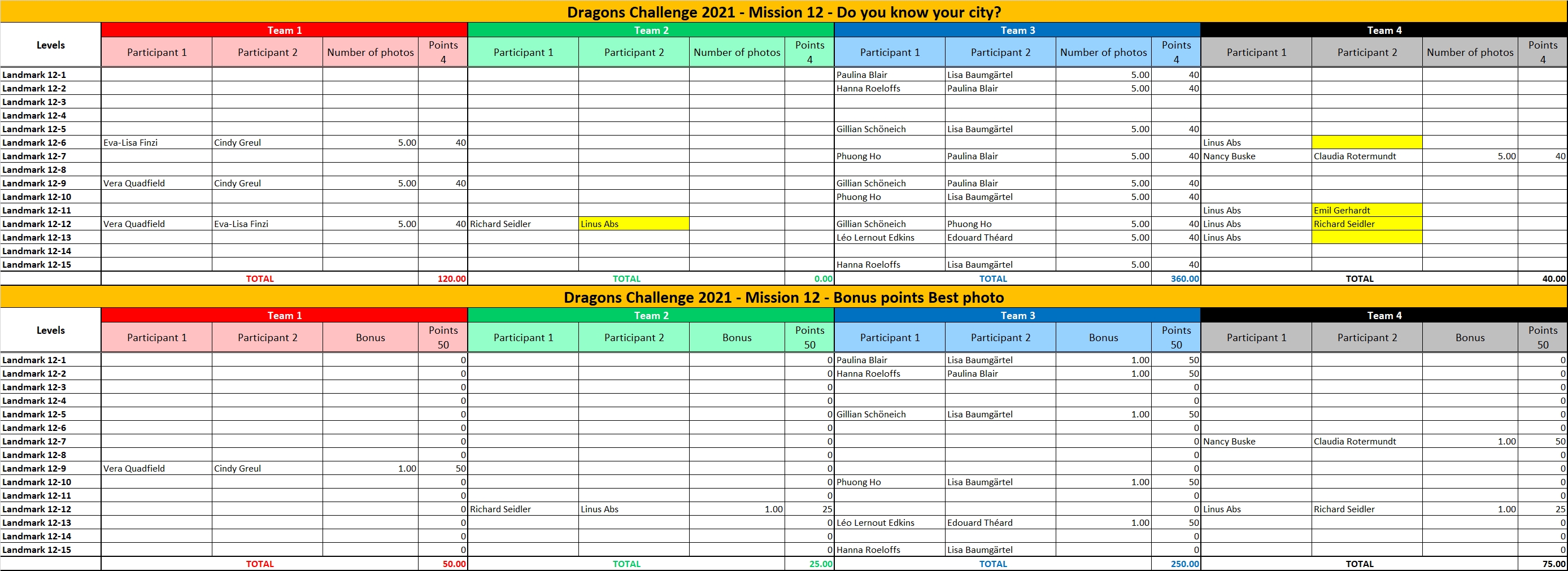This screenshot has width=1568, height=571.
Task: Select the yellow Richard Seidler cell in top table
Action: (x=1366, y=224)
